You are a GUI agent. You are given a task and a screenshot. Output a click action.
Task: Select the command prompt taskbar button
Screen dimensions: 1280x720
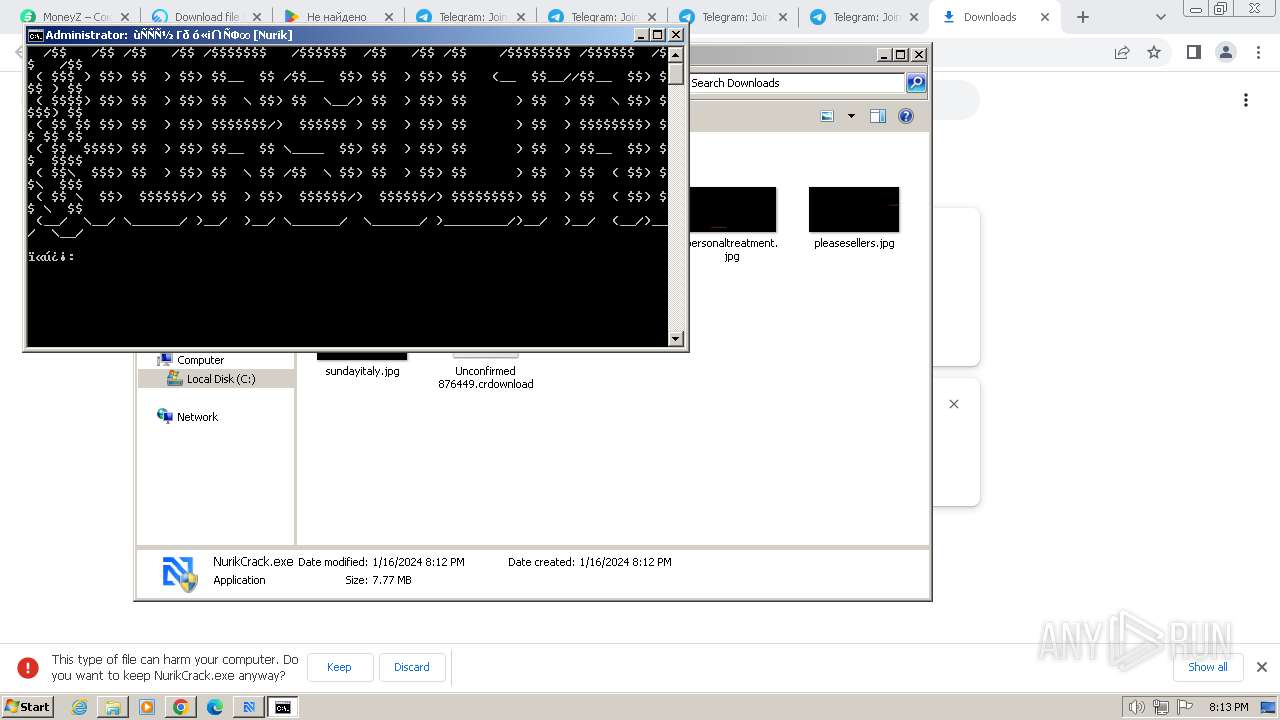[283, 707]
